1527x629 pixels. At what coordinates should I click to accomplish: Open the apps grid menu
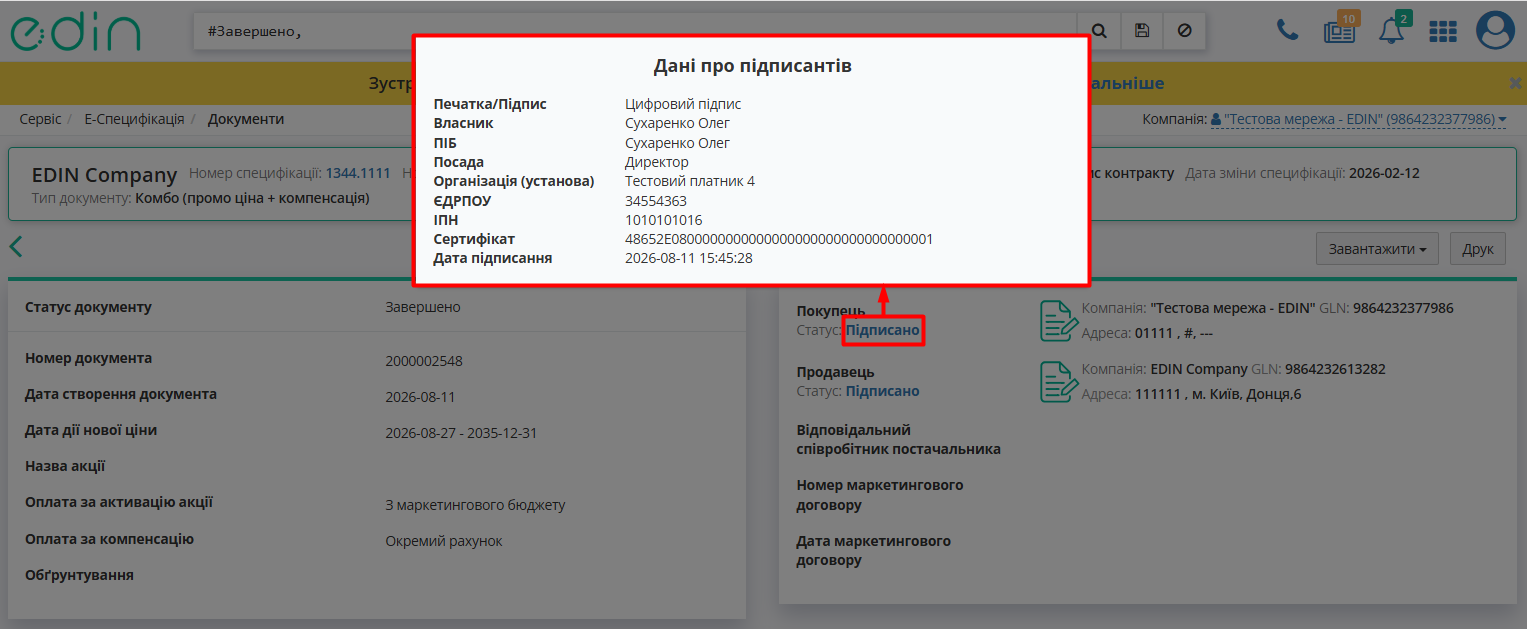(1443, 31)
